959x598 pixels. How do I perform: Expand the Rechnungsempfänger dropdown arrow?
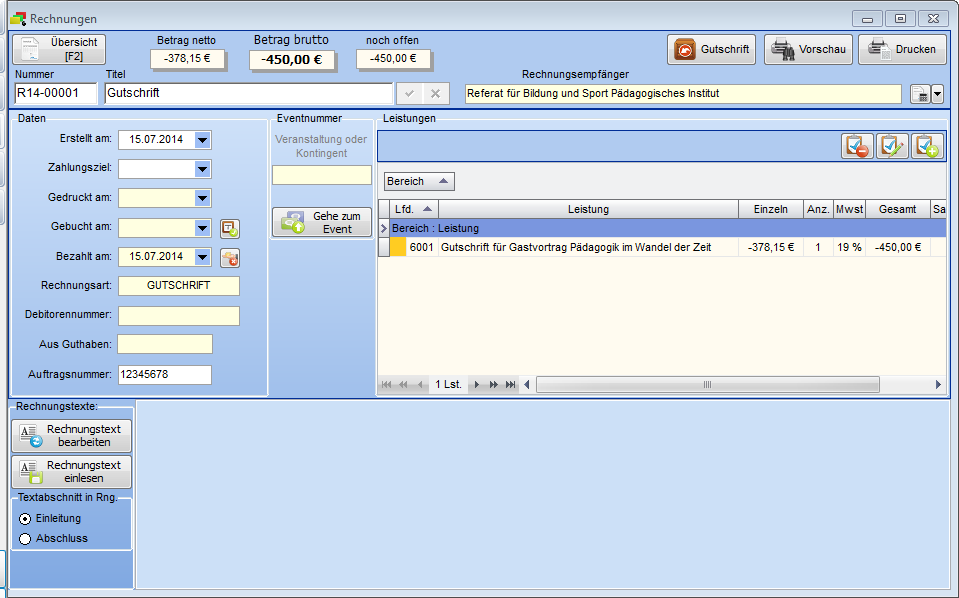pos(937,94)
